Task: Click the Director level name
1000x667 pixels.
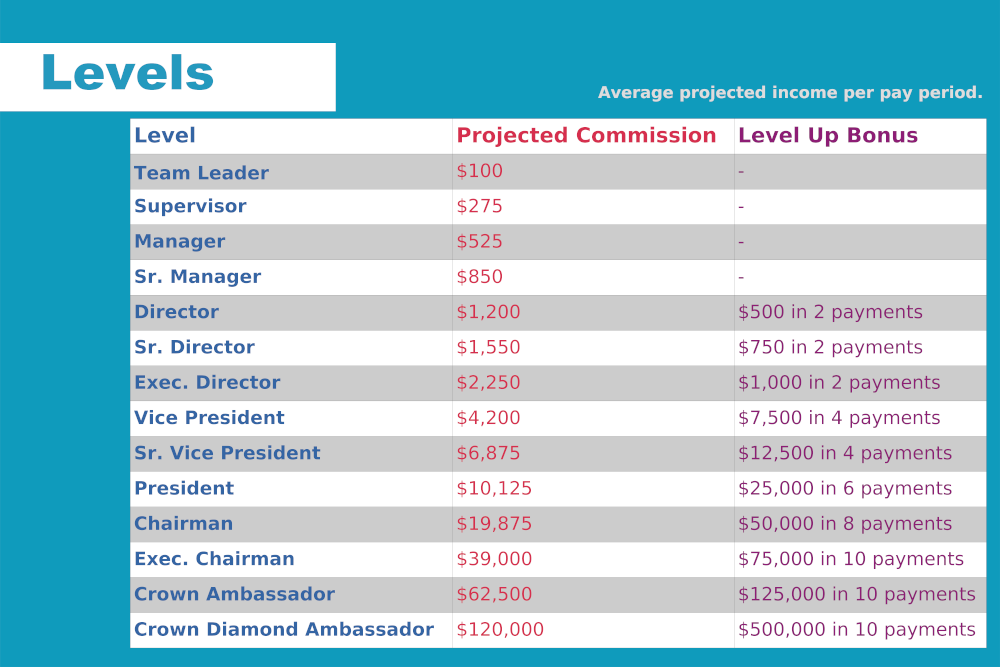Action: click(176, 312)
